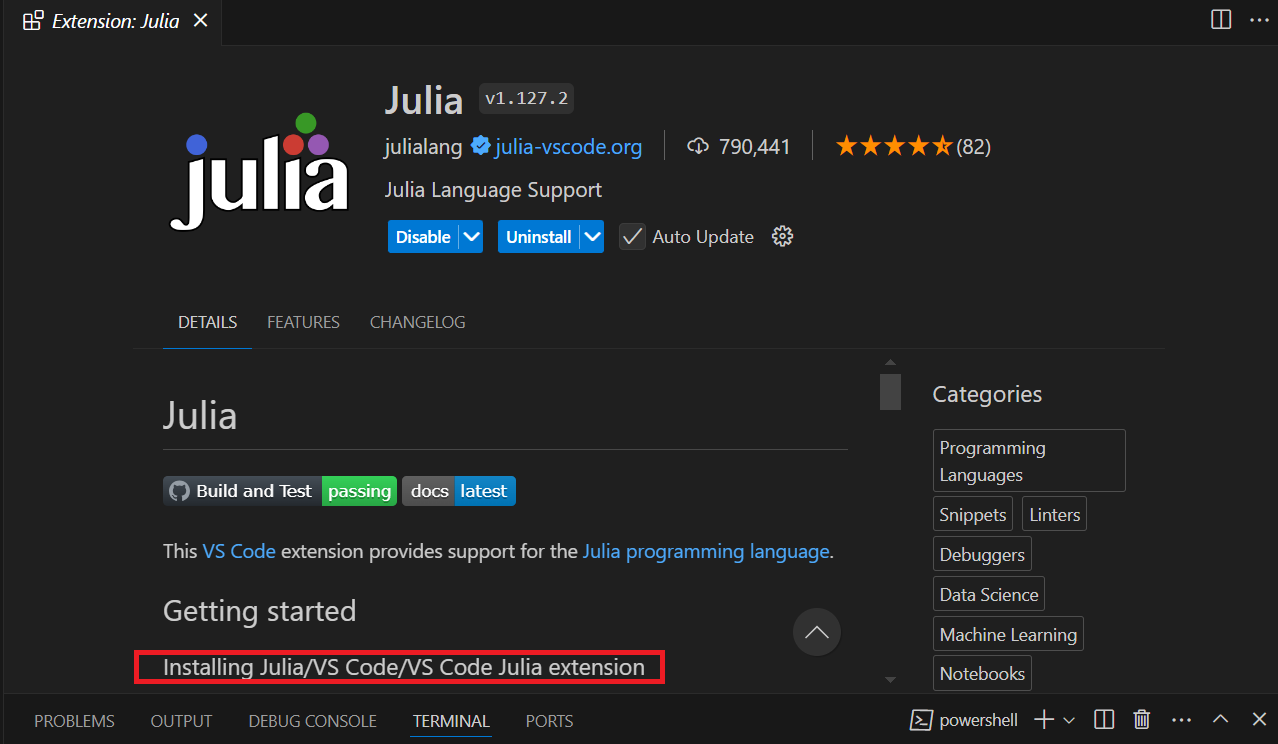This screenshot has width=1278, height=744.
Task: Close the bottom panel
Action: 1259,720
